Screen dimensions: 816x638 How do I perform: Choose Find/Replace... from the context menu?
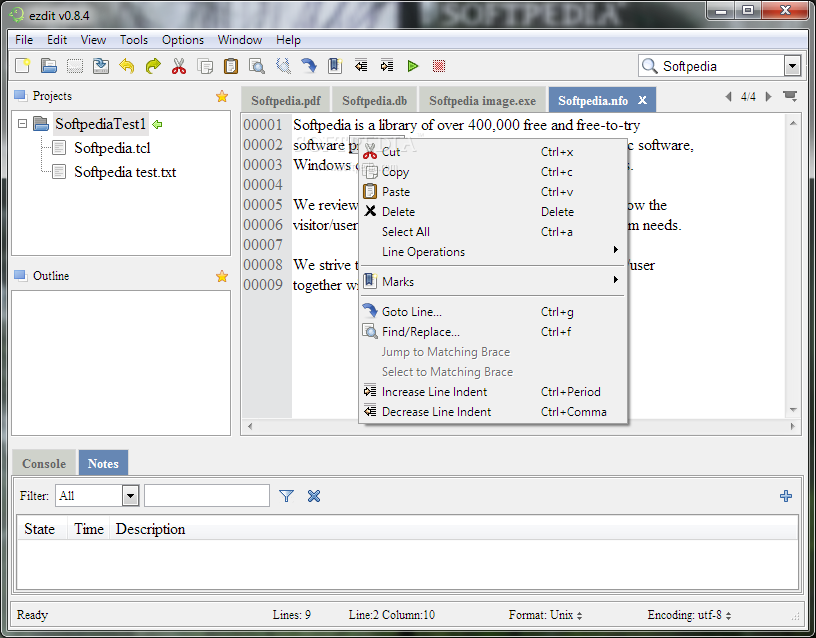point(493,332)
